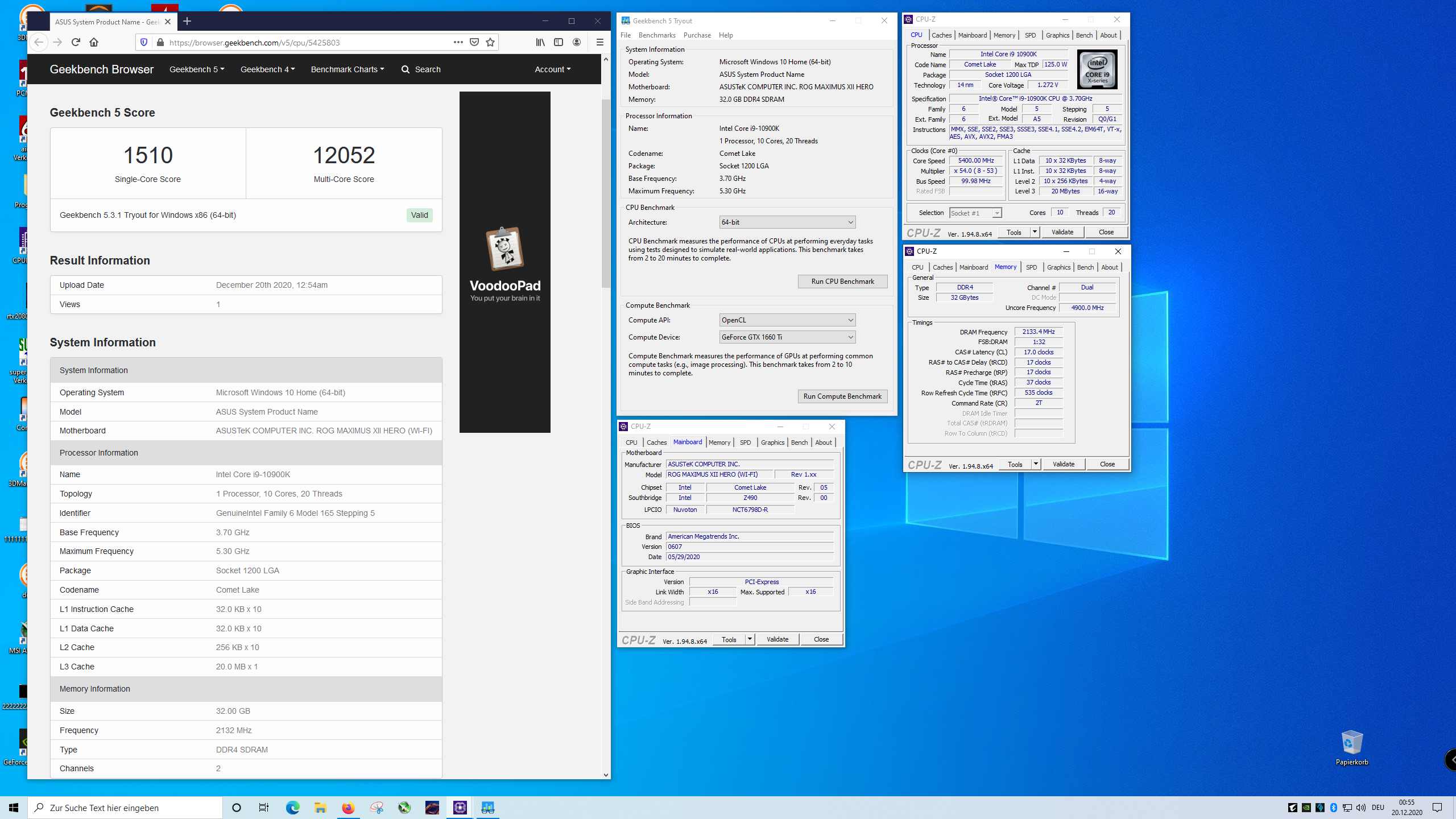
Task: Click VoodooPad advertisement banner
Action: pyautogui.click(x=505, y=262)
